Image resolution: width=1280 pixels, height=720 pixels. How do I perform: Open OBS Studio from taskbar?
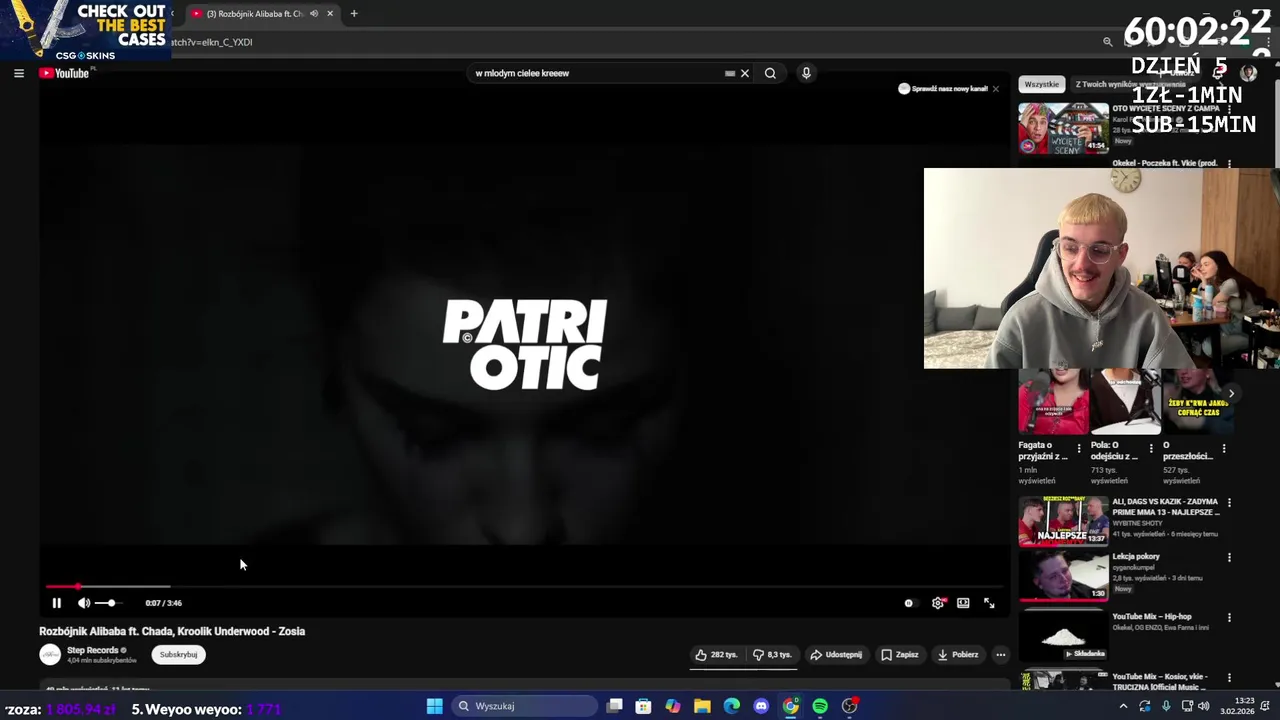(850, 706)
